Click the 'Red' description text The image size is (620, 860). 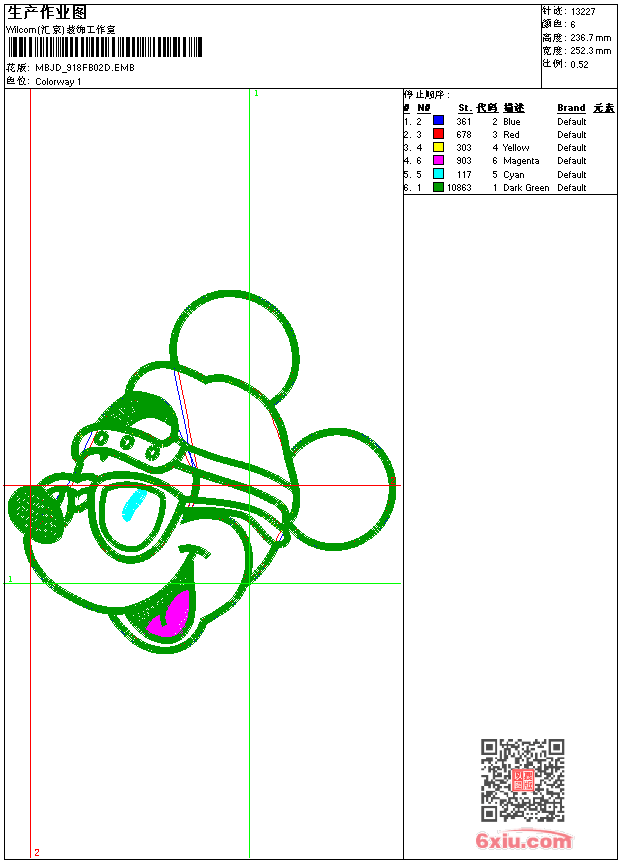511,134
